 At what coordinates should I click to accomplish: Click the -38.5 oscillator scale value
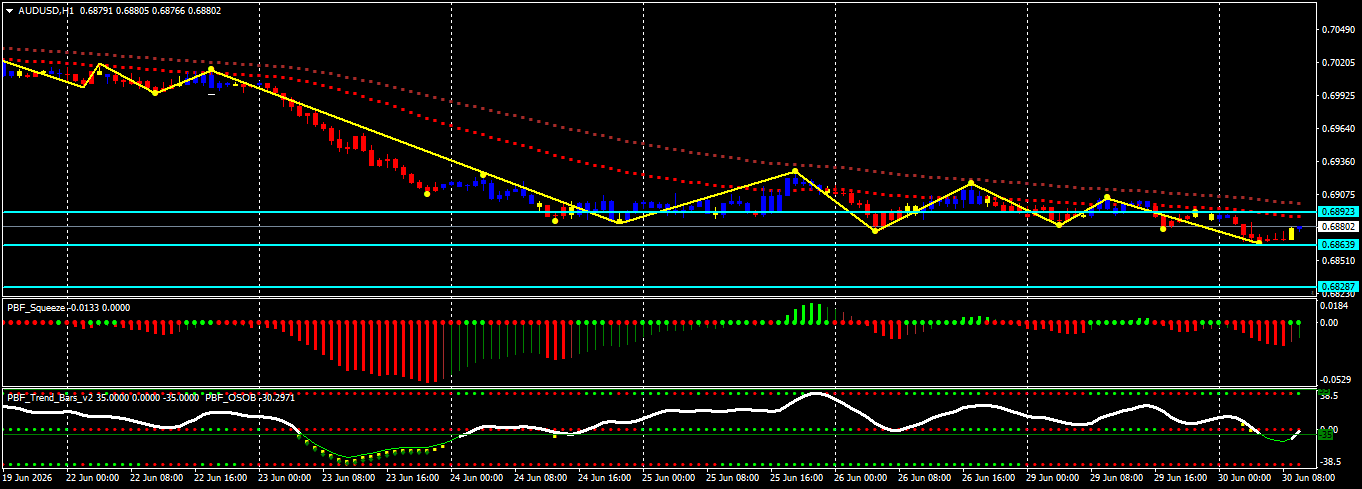pyautogui.click(x=1332, y=462)
